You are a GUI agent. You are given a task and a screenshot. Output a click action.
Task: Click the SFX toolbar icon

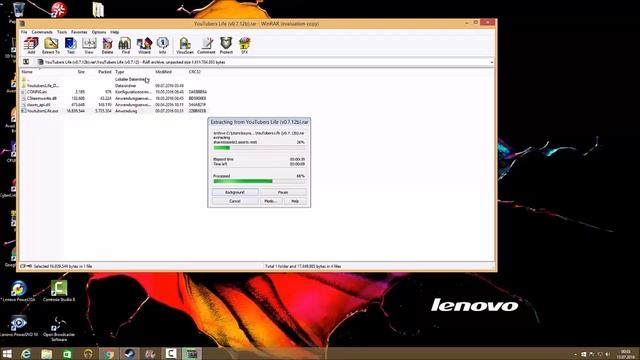[x=244, y=45]
